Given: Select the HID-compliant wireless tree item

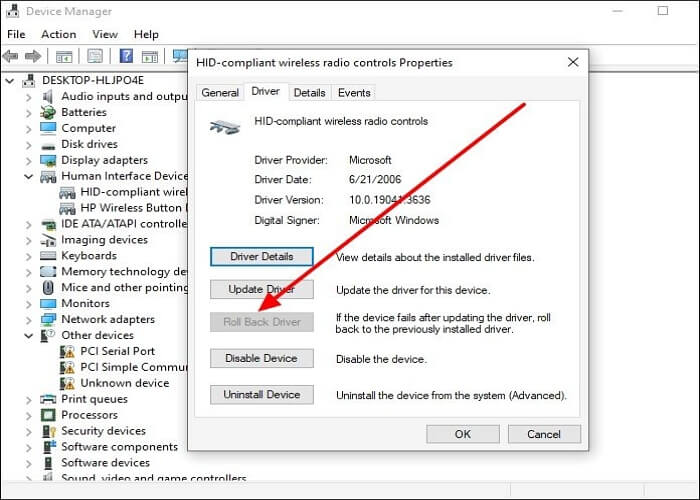Looking at the screenshot, I should (x=123, y=192).
